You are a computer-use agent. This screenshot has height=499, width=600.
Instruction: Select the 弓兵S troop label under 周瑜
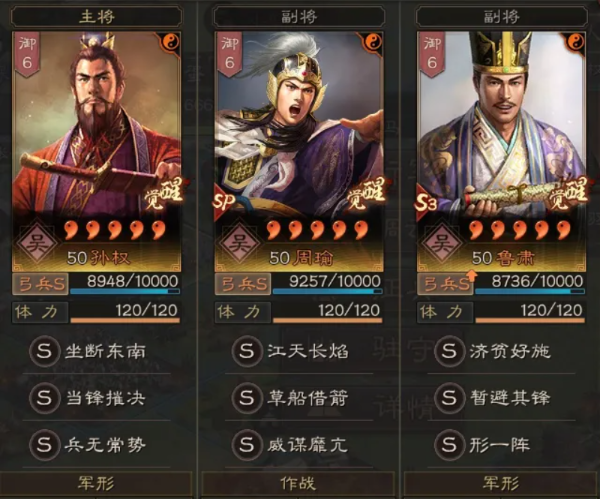pos(243,284)
